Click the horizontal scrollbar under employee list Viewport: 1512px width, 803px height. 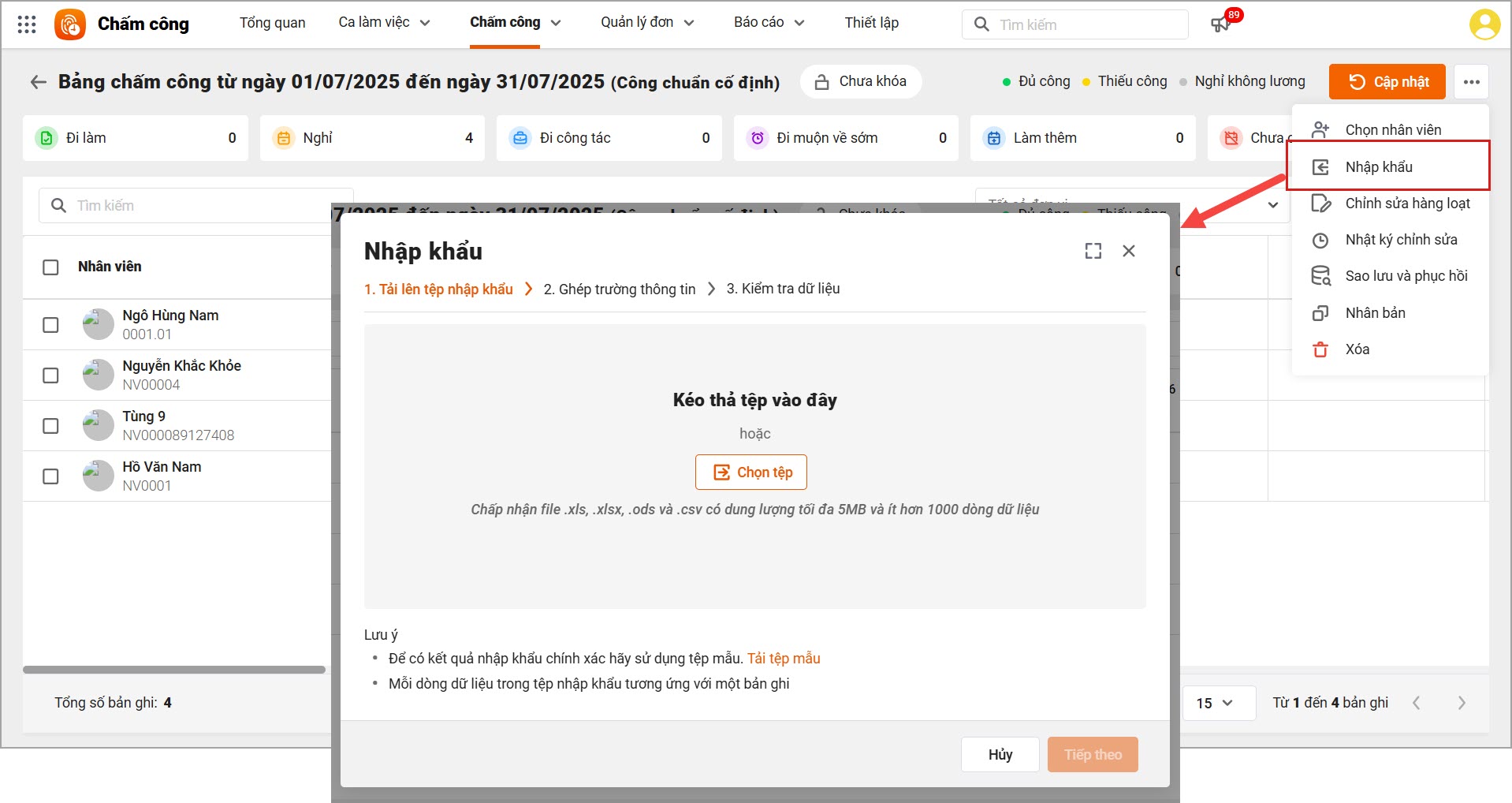pos(173,670)
